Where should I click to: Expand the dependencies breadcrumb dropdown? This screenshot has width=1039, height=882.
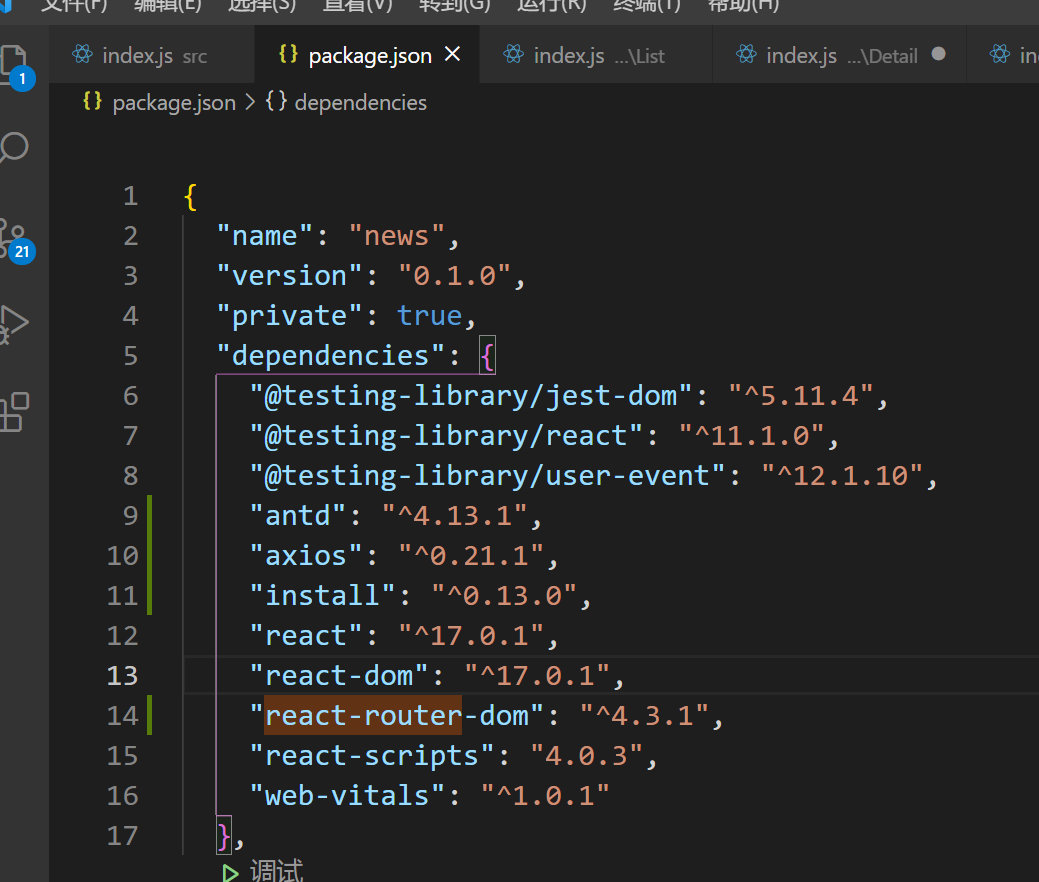point(360,103)
